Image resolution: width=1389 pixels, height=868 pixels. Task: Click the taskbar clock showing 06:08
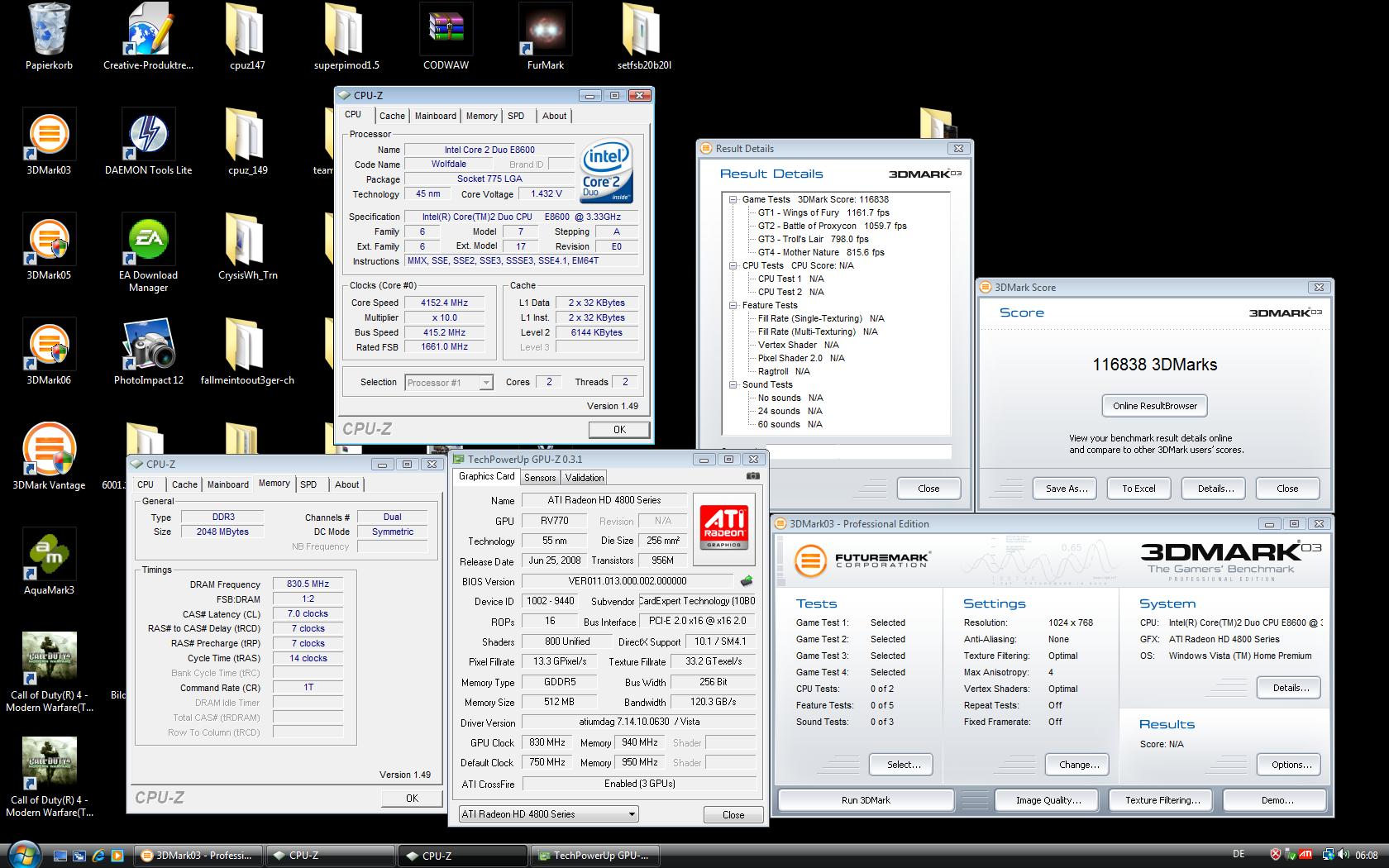coord(1367,855)
